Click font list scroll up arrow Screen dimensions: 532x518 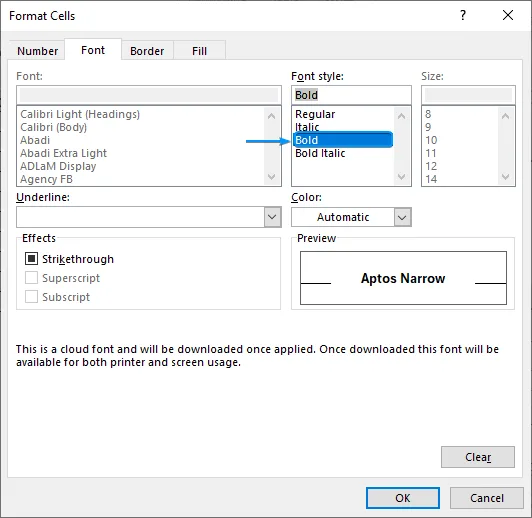pos(271,116)
